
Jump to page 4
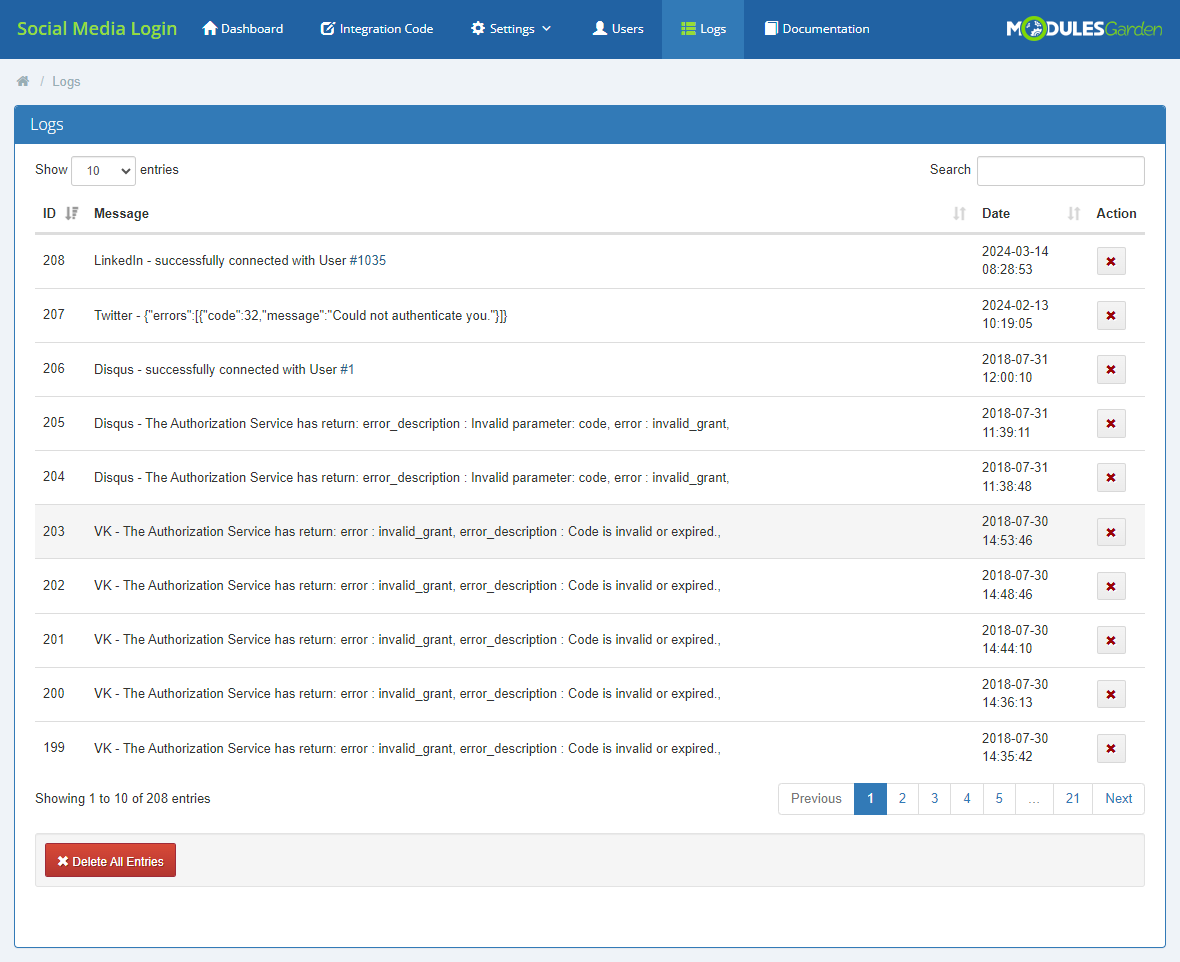coord(967,799)
